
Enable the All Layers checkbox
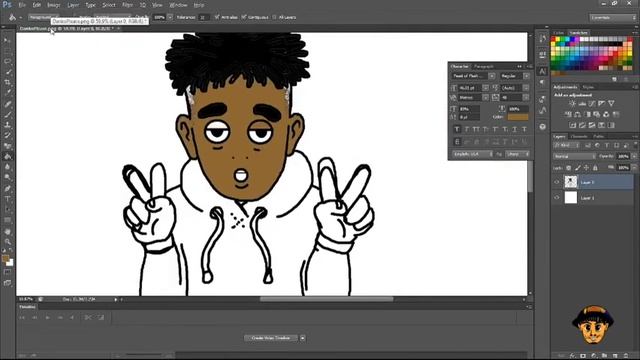275,17
